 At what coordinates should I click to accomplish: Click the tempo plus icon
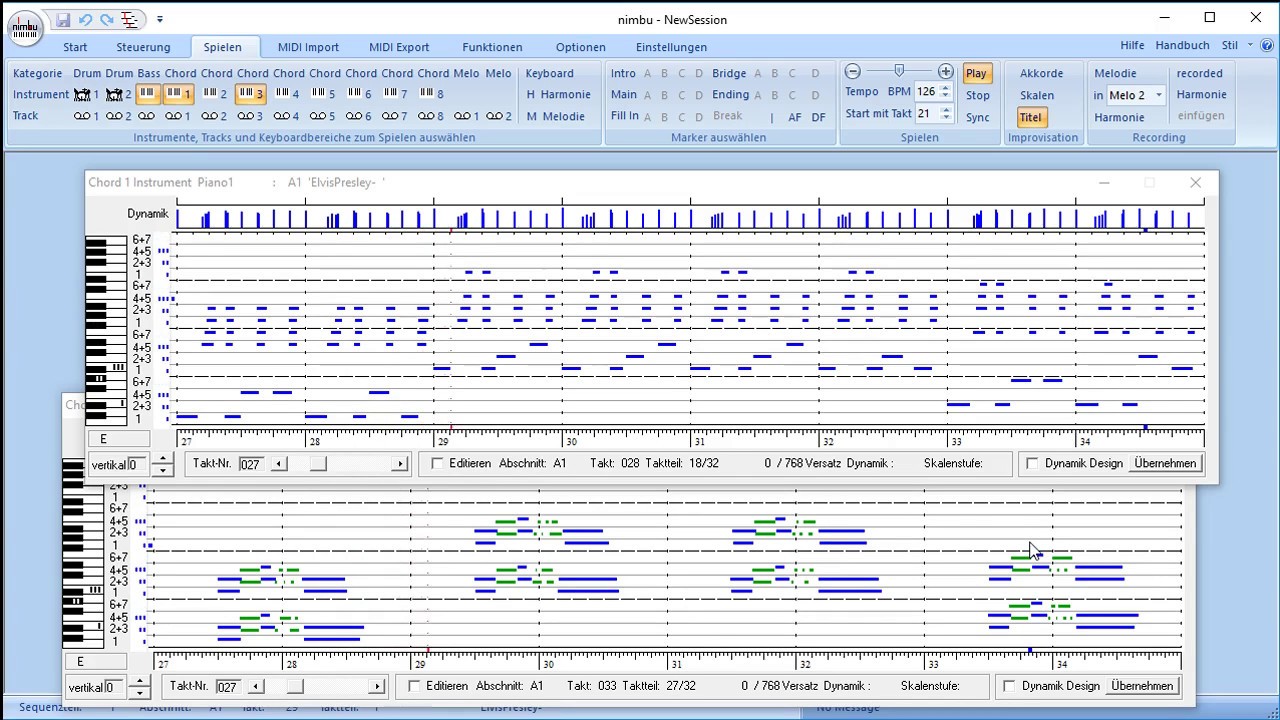click(945, 71)
